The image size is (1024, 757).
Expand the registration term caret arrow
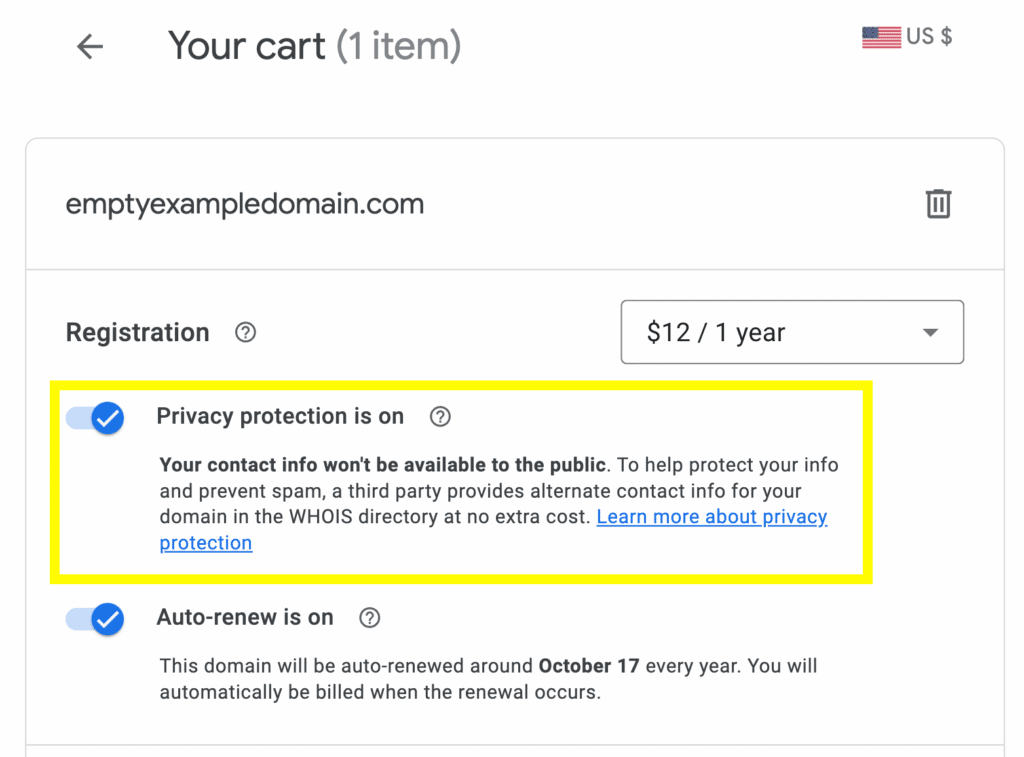pyautogui.click(x=931, y=332)
